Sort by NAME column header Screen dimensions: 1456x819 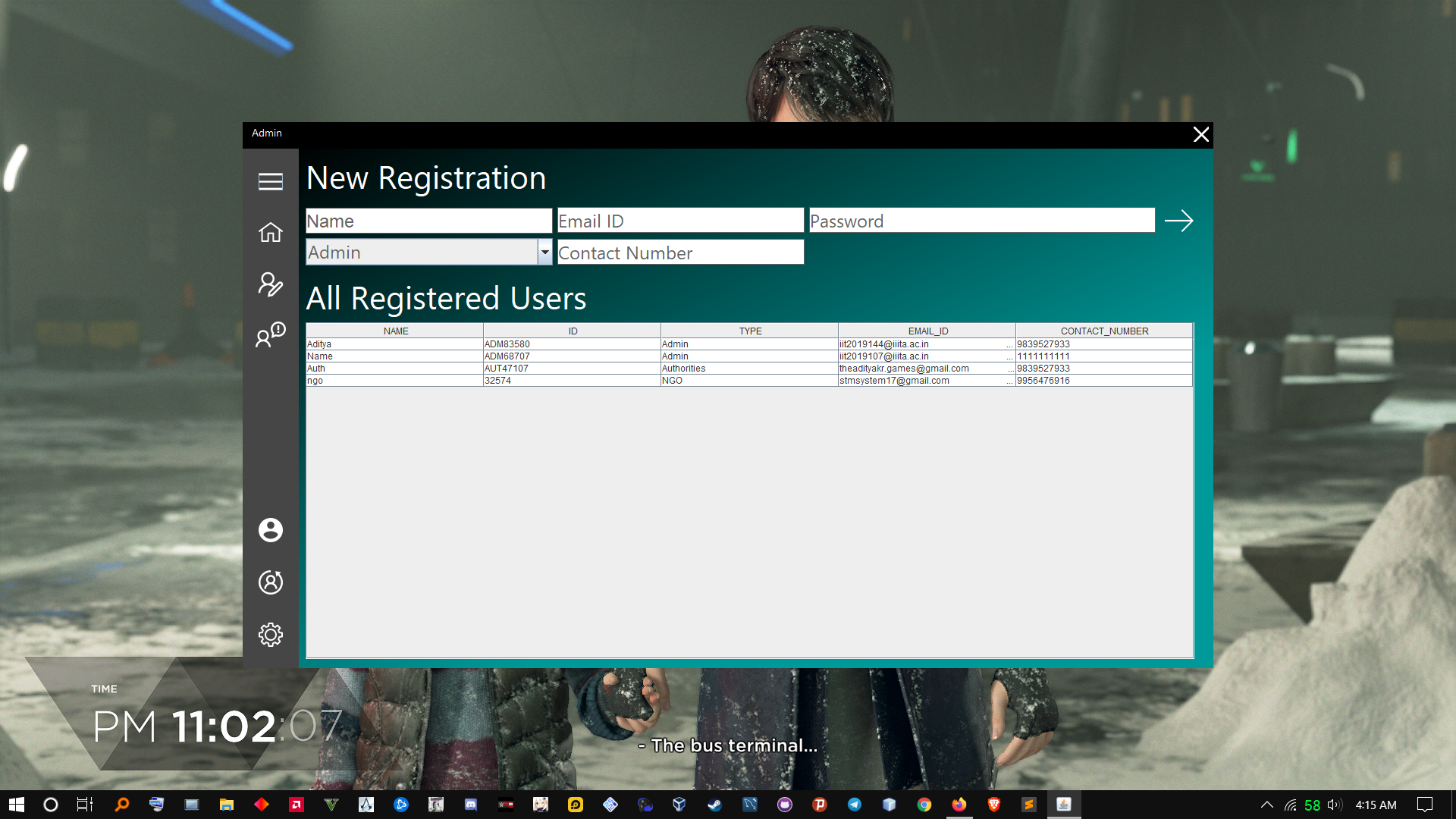click(395, 331)
